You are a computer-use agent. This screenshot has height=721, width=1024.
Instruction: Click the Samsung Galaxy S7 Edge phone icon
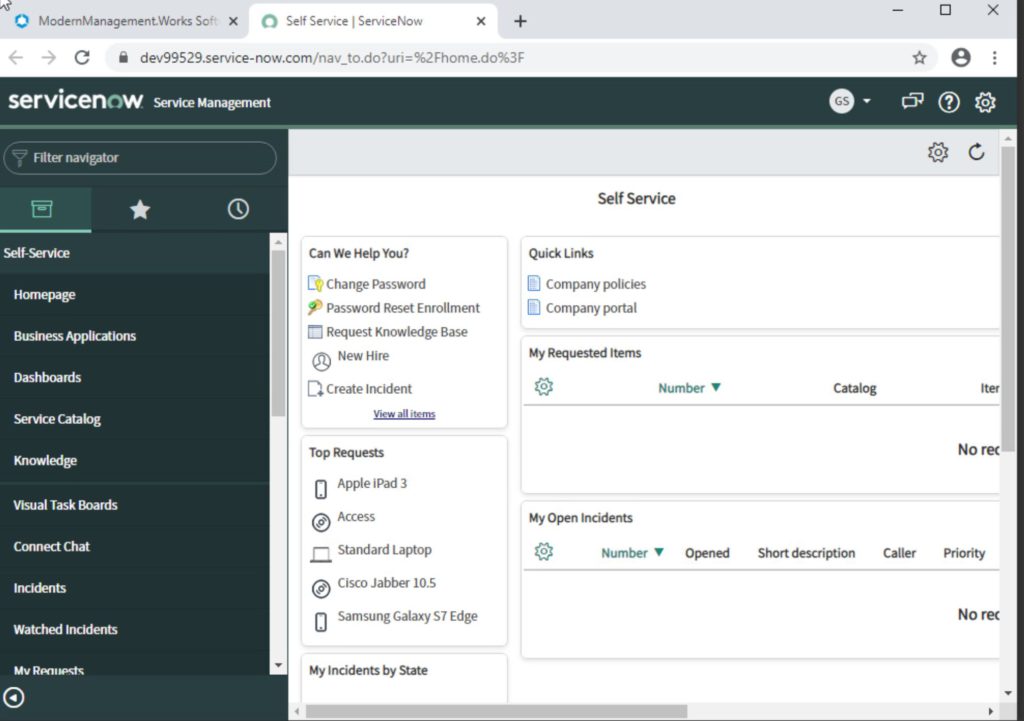[321, 622]
